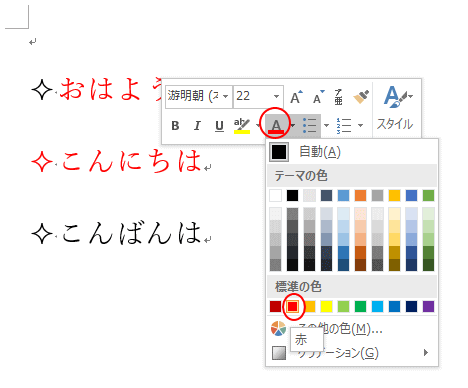The width and height of the screenshot is (468, 388).
Task: Click the red font color A button
Action: [x=276, y=126]
